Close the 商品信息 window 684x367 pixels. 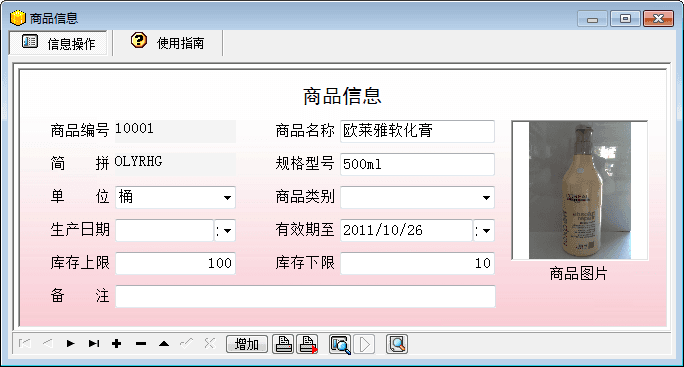coord(658,19)
